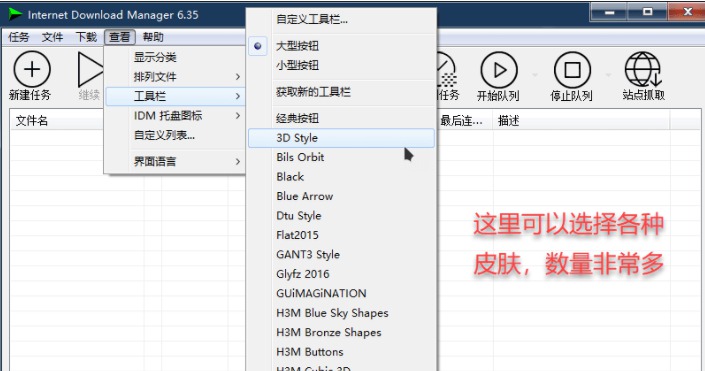Select the Dtu Style skin
The width and height of the screenshot is (705, 371).
pos(342,215)
